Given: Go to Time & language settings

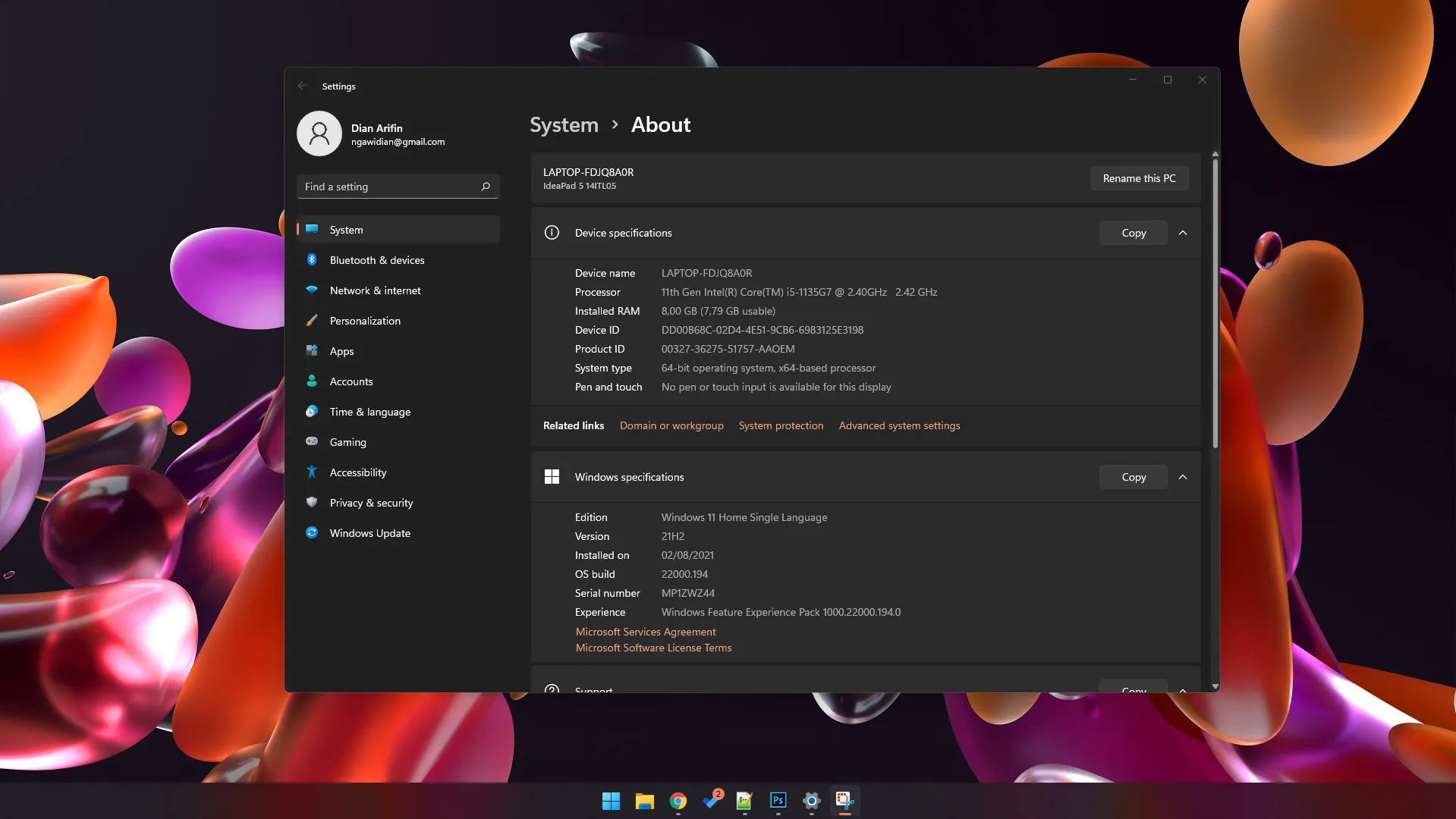Looking at the screenshot, I should [x=370, y=412].
